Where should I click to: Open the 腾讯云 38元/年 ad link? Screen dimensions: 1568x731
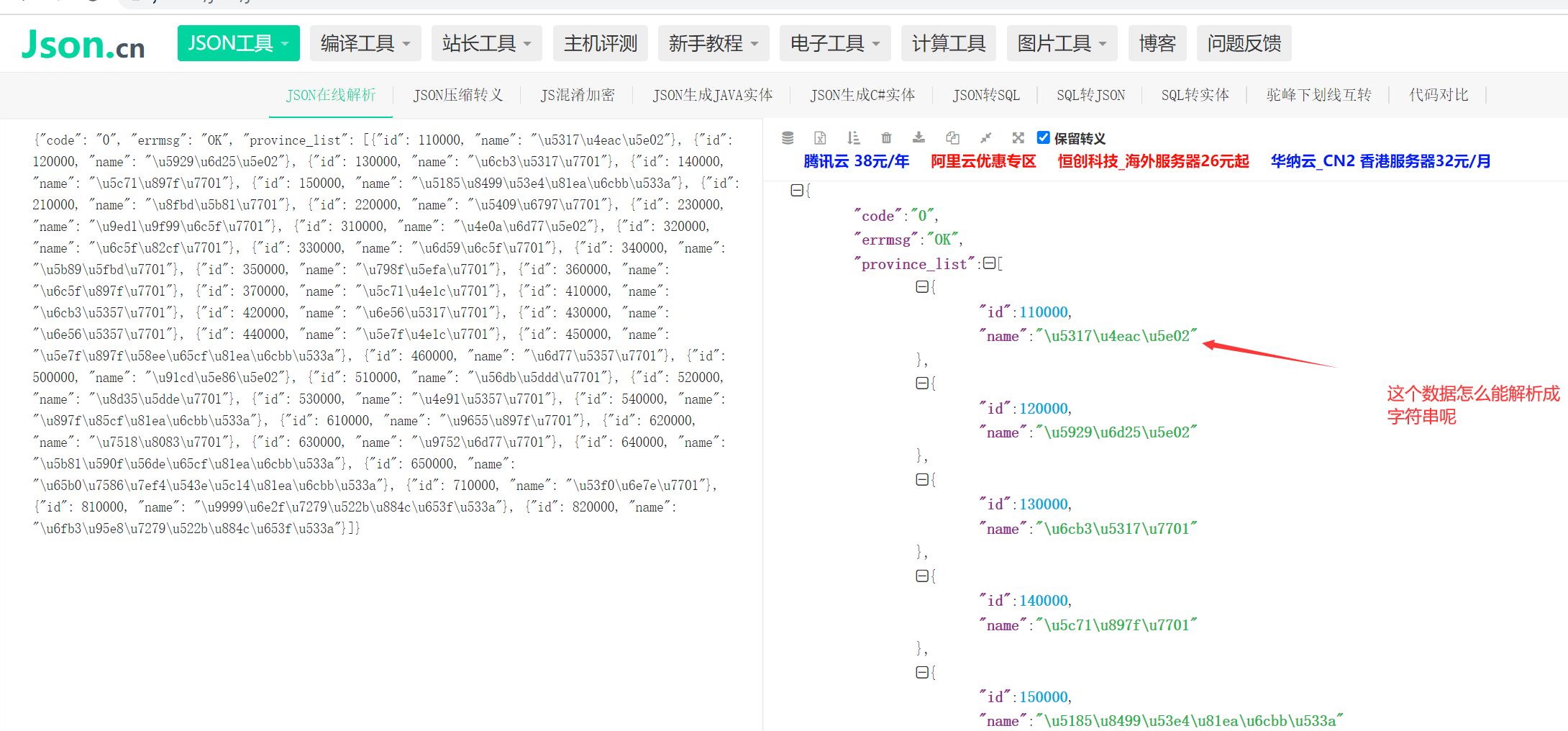coord(856,161)
